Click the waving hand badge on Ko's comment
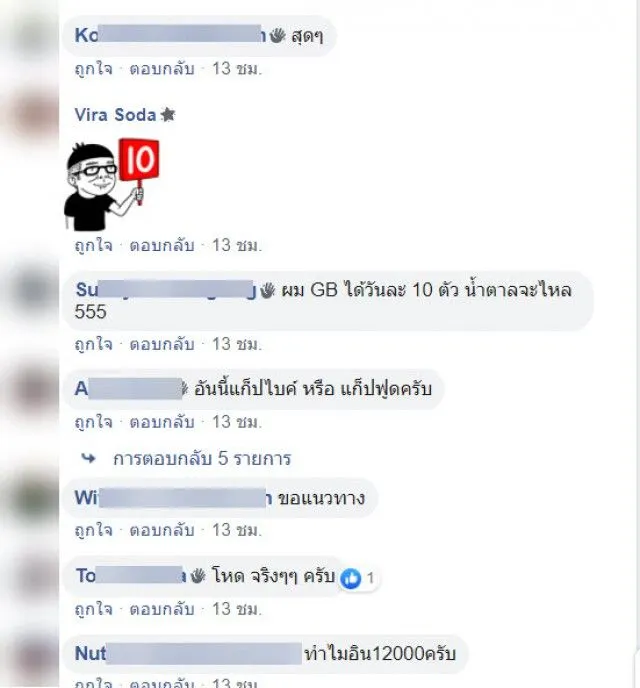 (277, 36)
